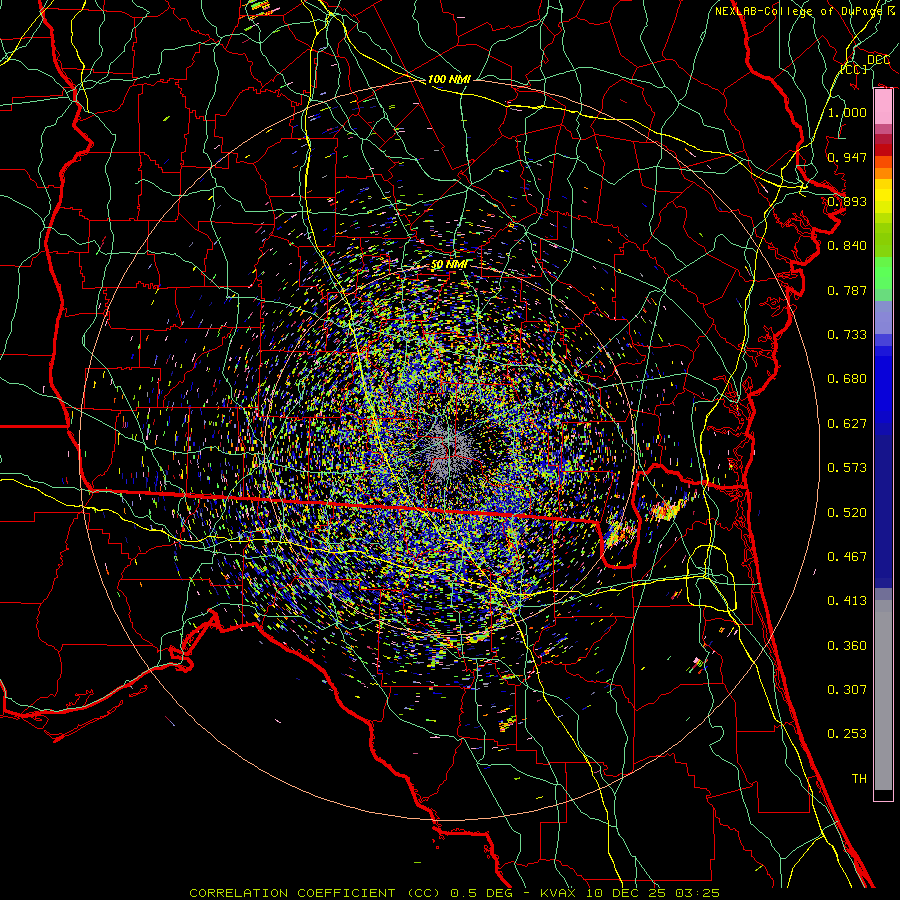Click the 0.787 scale value
The image size is (900, 900).
847,290
